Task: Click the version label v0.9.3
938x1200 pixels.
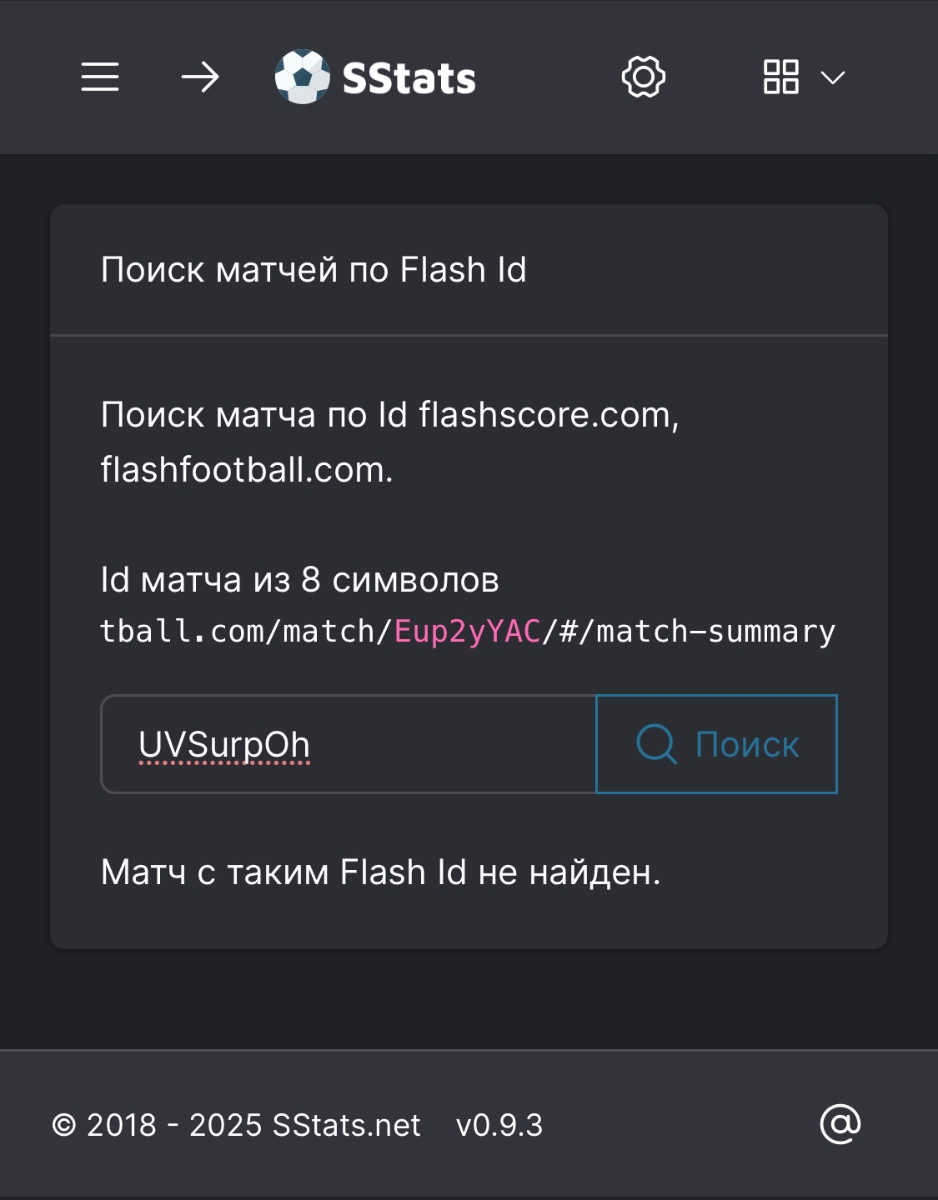Action: coord(499,1125)
